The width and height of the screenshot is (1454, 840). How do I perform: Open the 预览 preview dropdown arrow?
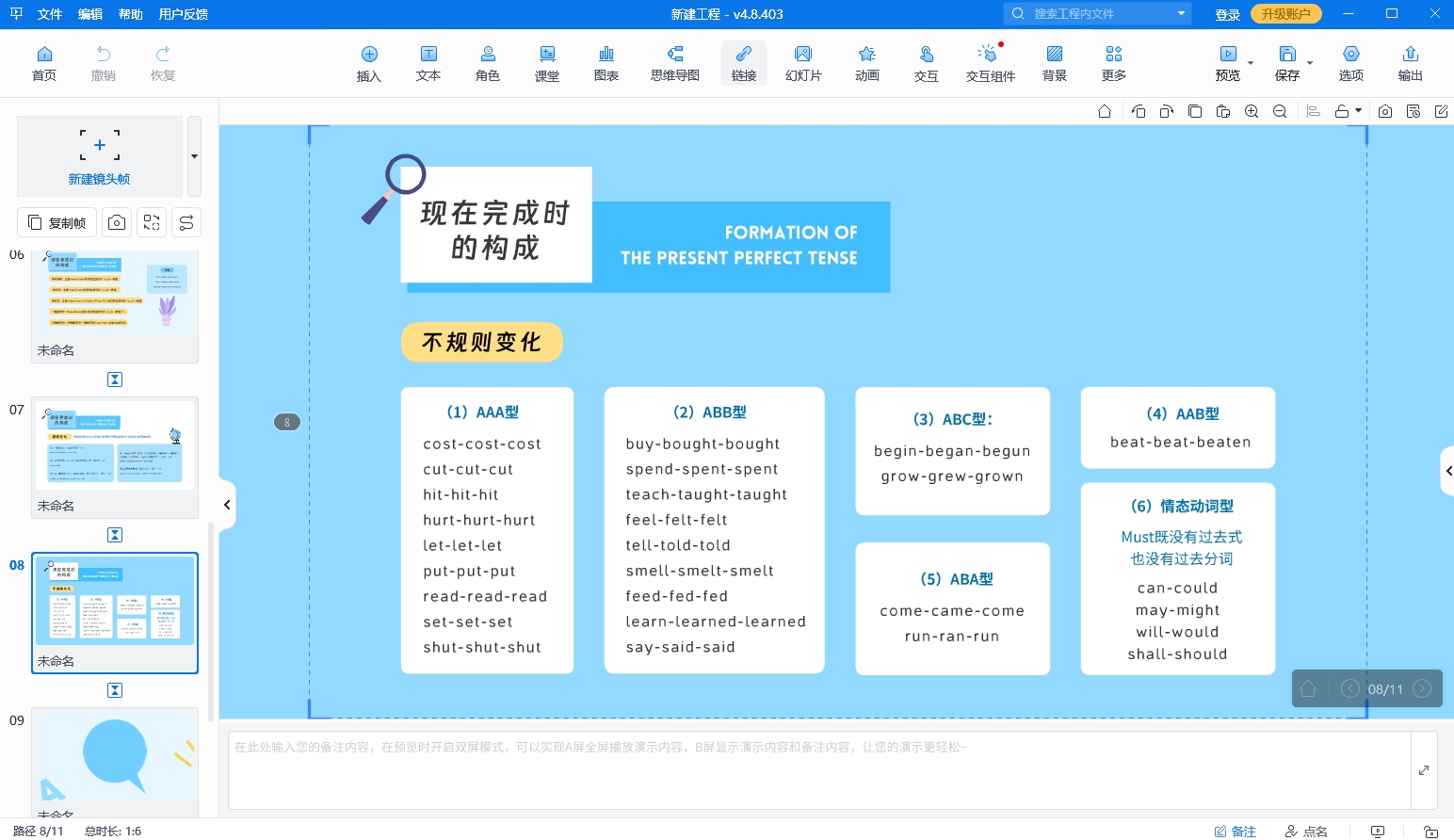pos(1251,63)
